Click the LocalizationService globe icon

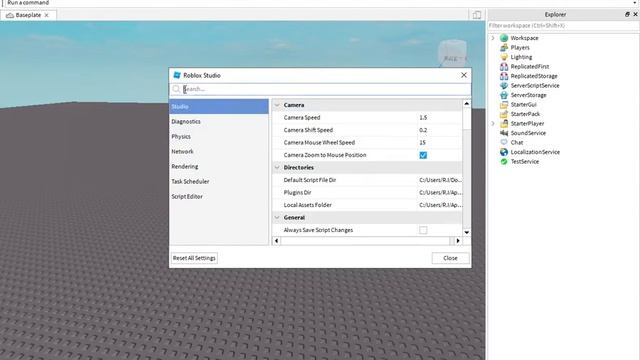tap(504, 152)
